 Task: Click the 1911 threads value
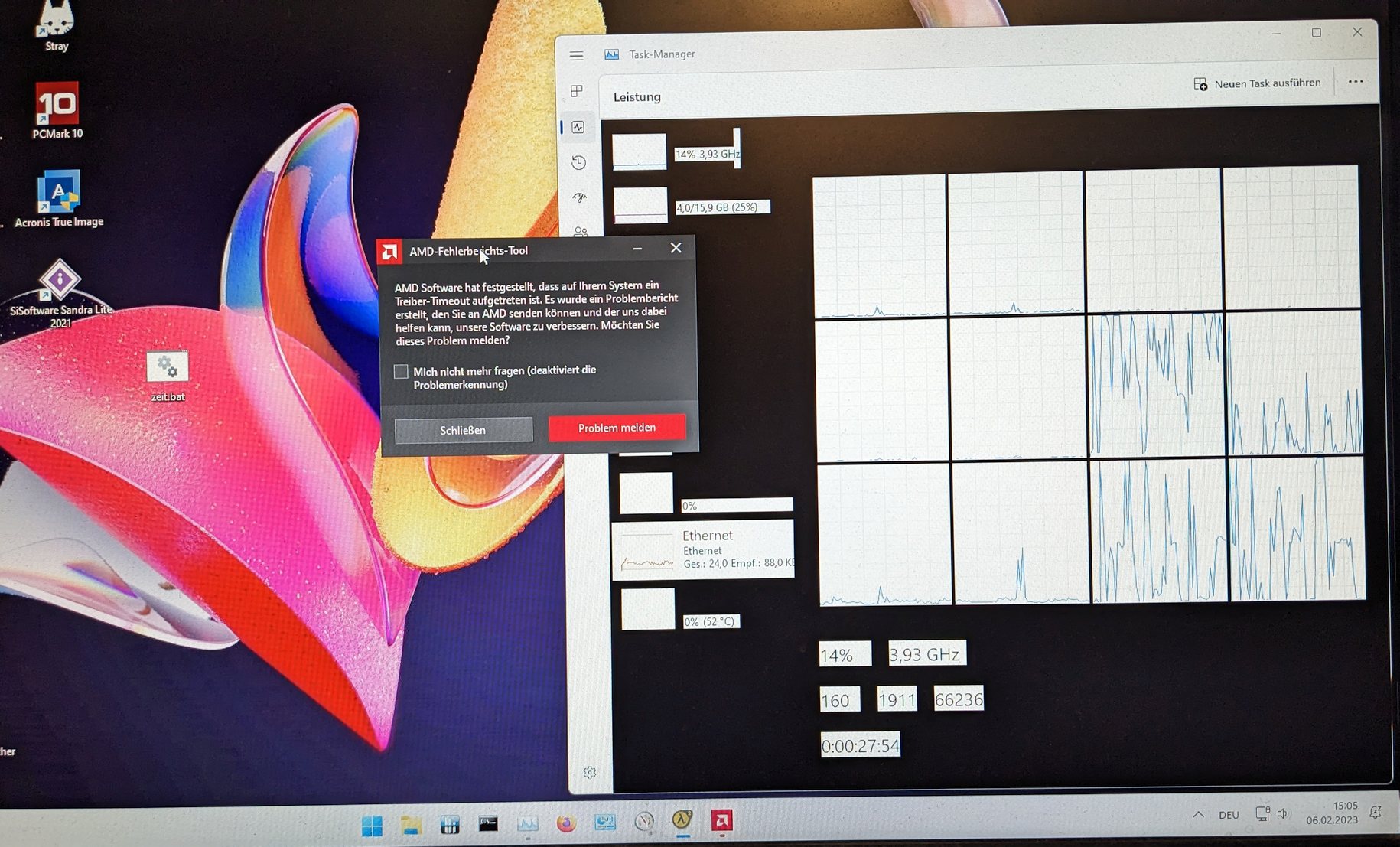(897, 699)
